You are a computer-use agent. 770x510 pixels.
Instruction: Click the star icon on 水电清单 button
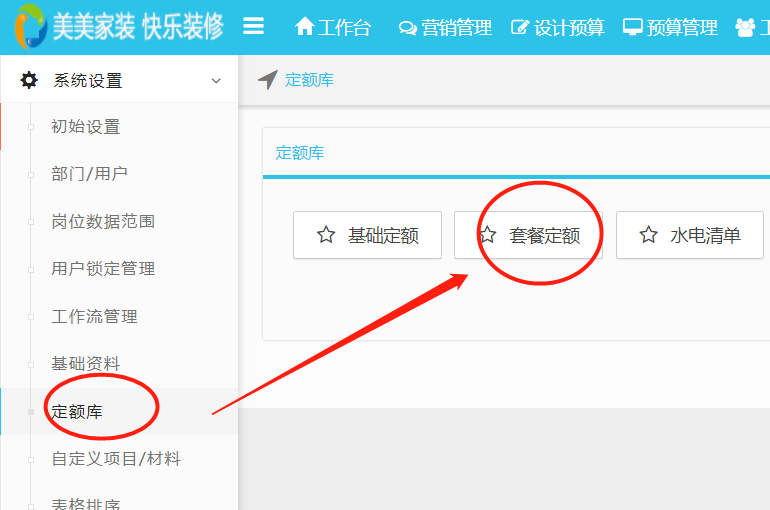tap(648, 235)
